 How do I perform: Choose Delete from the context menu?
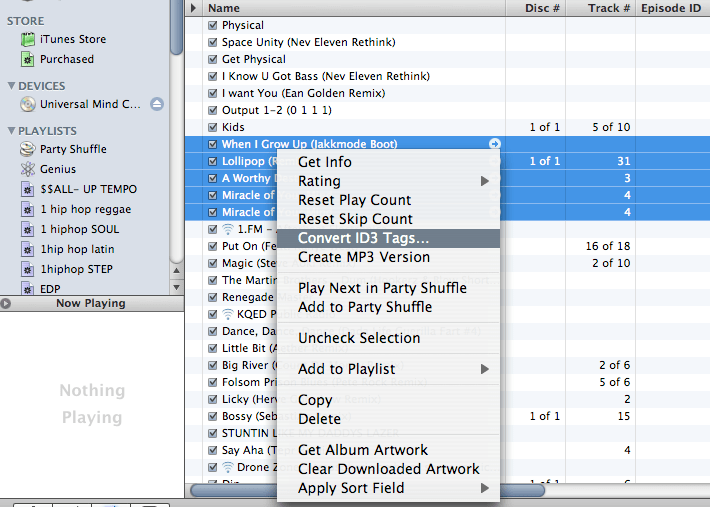pyautogui.click(x=388, y=419)
